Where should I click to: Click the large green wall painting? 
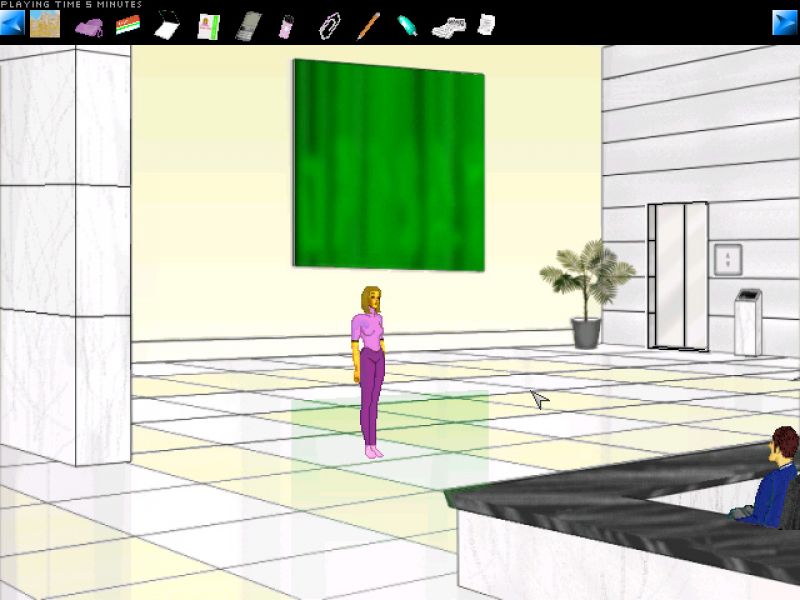pos(389,166)
